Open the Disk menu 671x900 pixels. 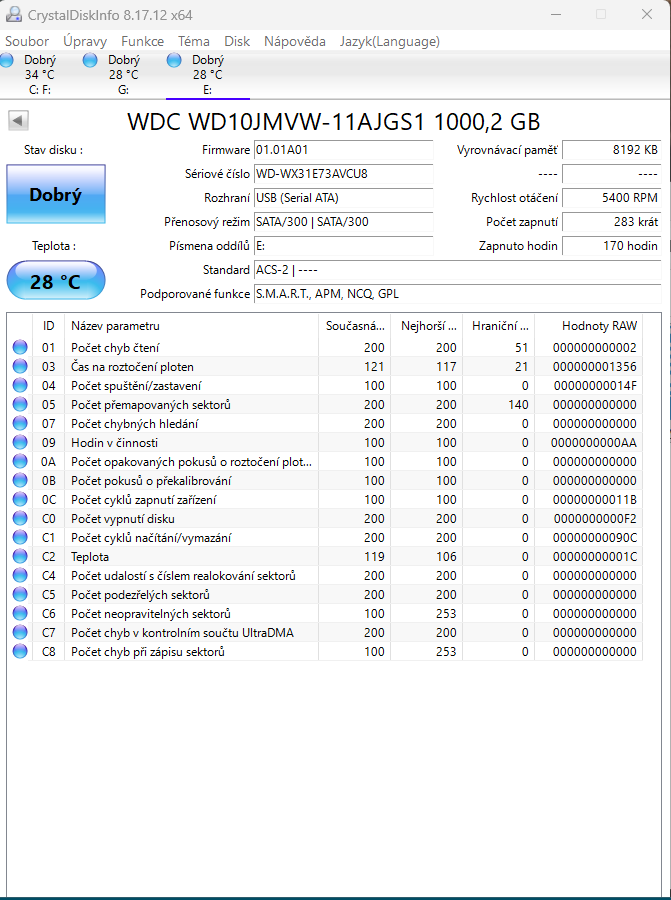(237, 41)
